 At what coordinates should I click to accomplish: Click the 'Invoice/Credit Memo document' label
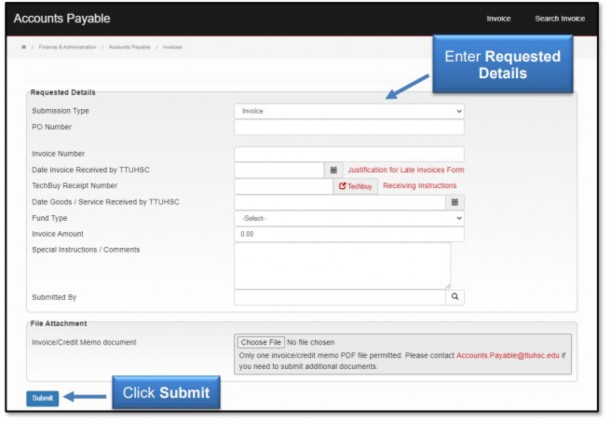84,342
